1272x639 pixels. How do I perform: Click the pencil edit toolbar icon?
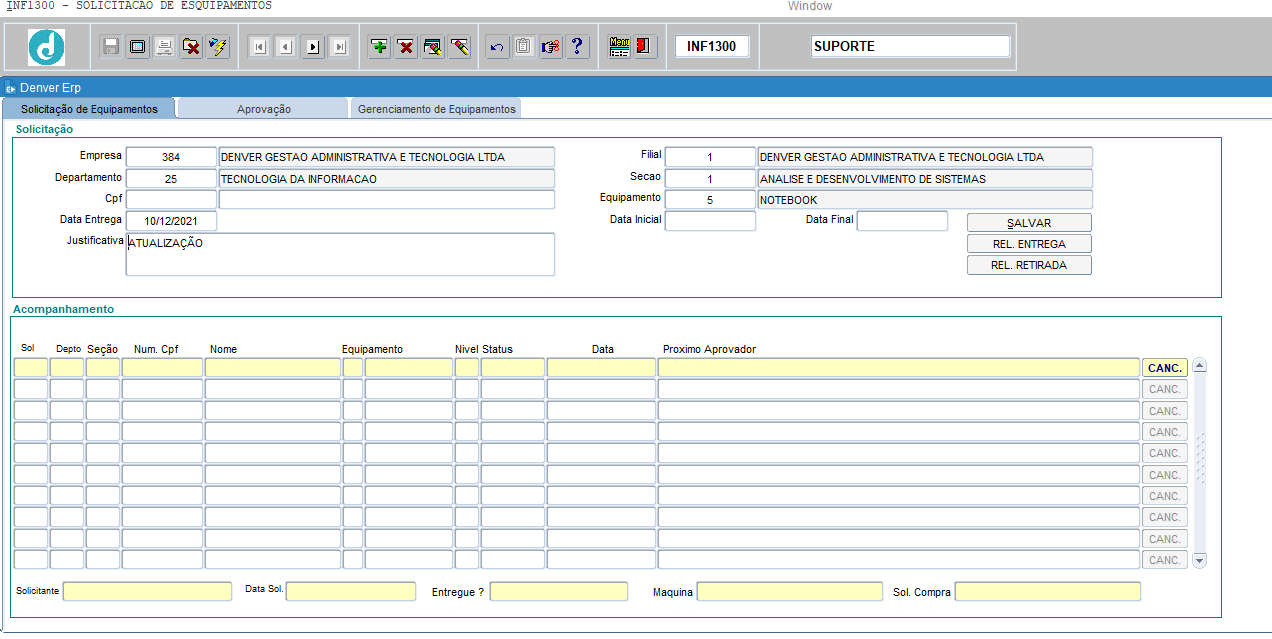click(460, 46)
